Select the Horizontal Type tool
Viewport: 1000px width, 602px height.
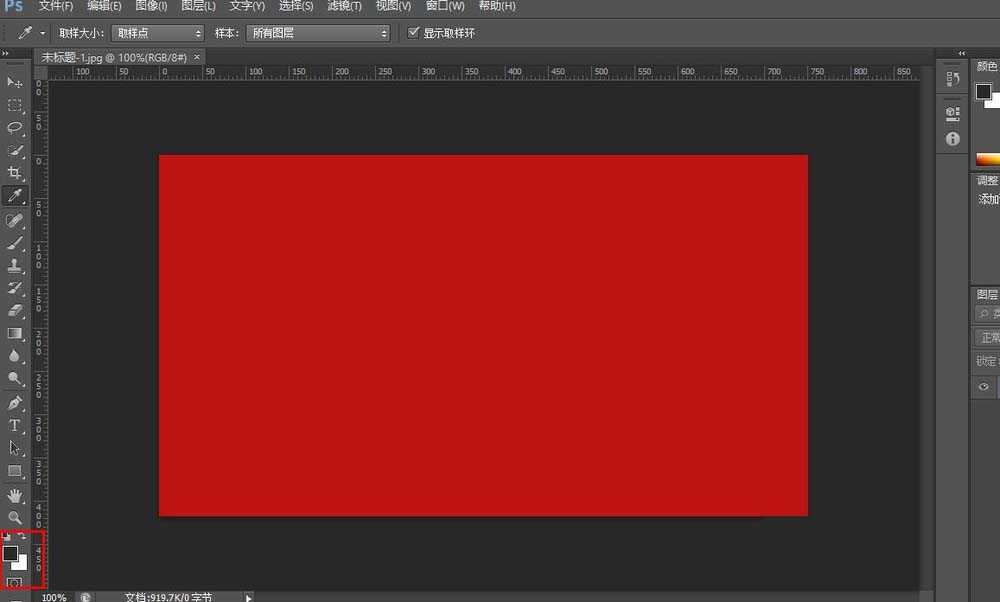point(15,425)
